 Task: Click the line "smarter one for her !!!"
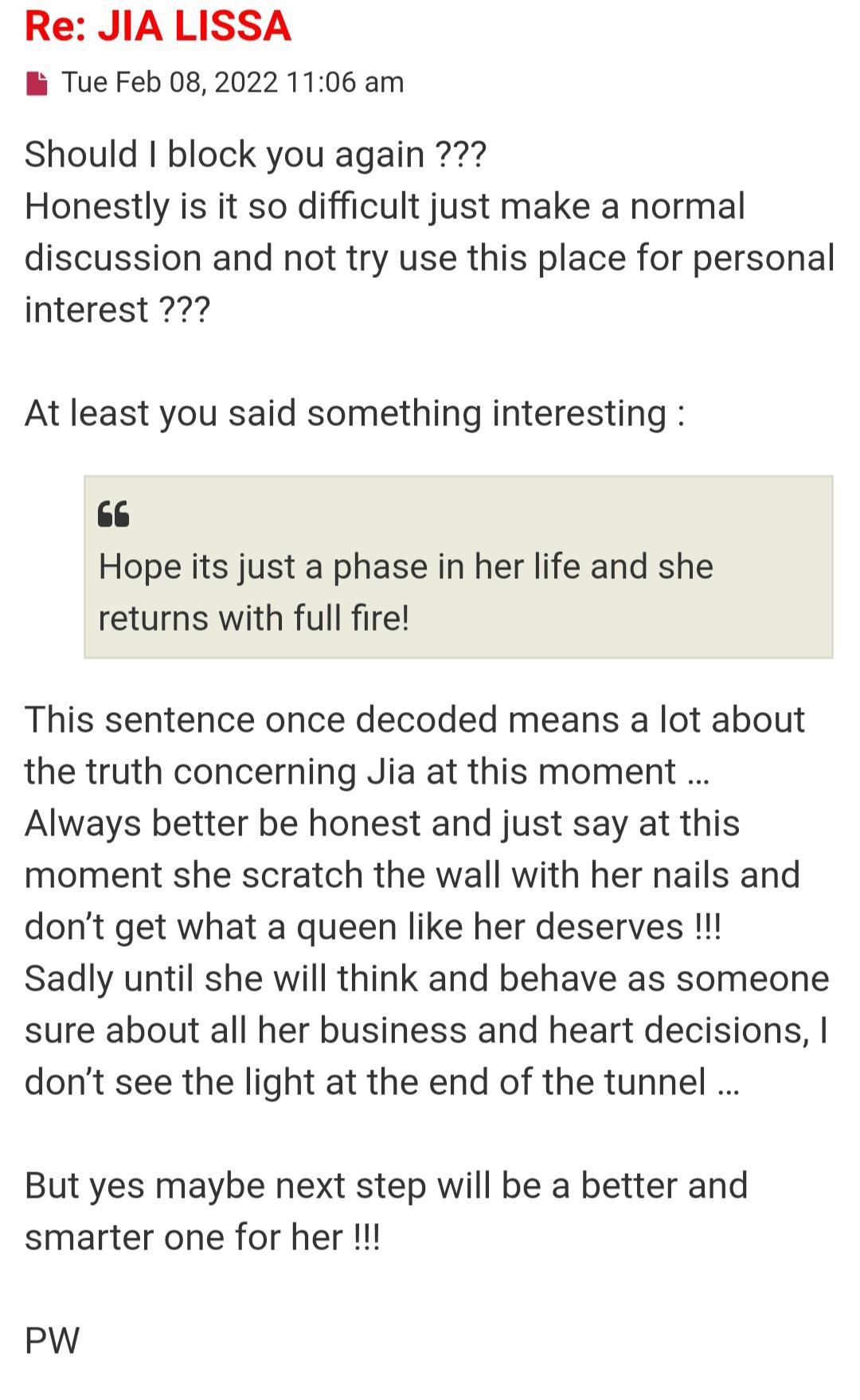[202, 1238]
